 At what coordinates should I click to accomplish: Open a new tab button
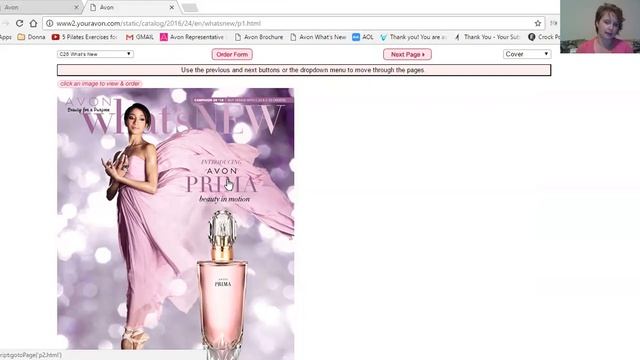point(190,7)
